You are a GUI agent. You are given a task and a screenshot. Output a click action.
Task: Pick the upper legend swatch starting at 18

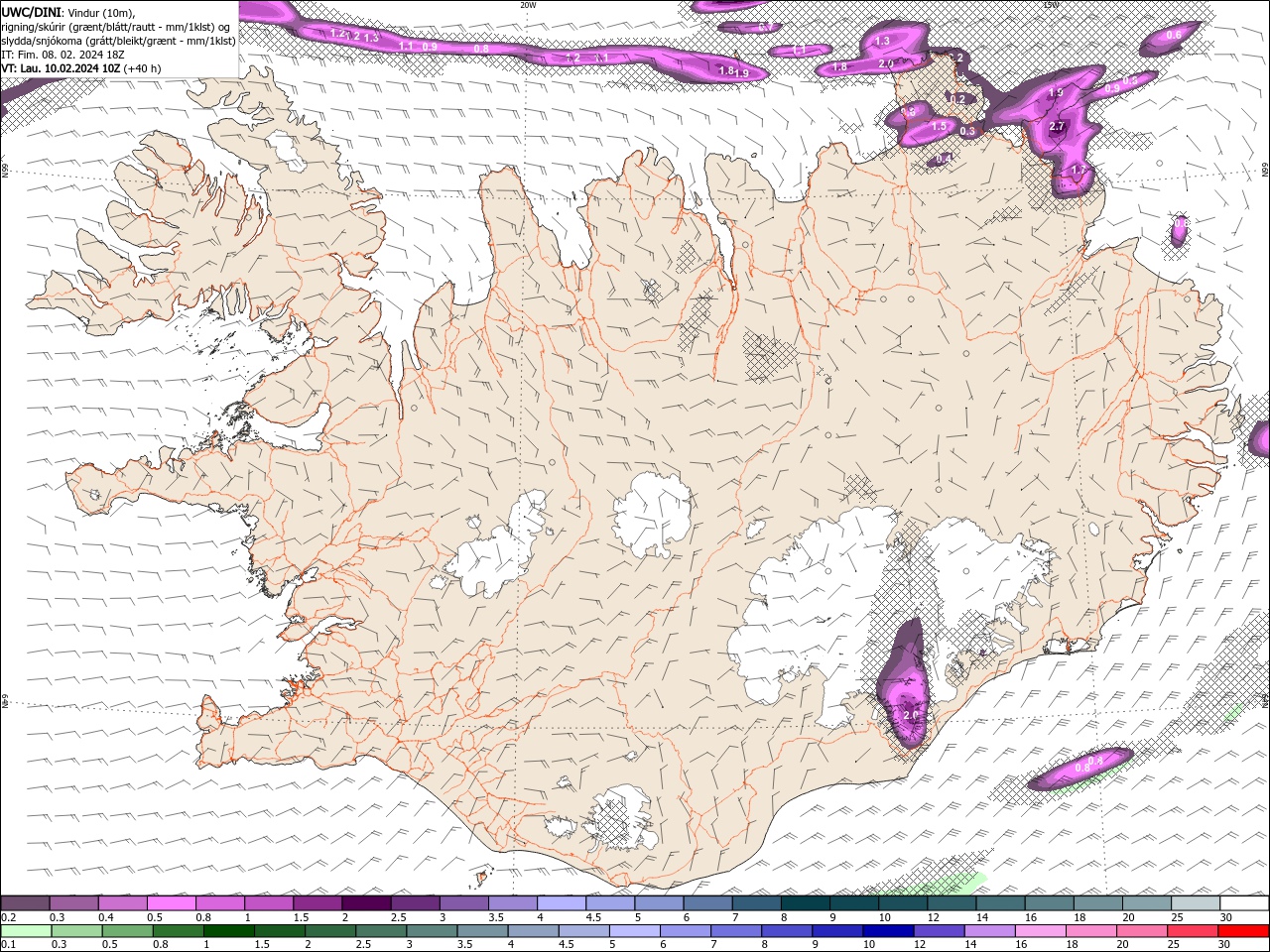tap(1097, 903)
